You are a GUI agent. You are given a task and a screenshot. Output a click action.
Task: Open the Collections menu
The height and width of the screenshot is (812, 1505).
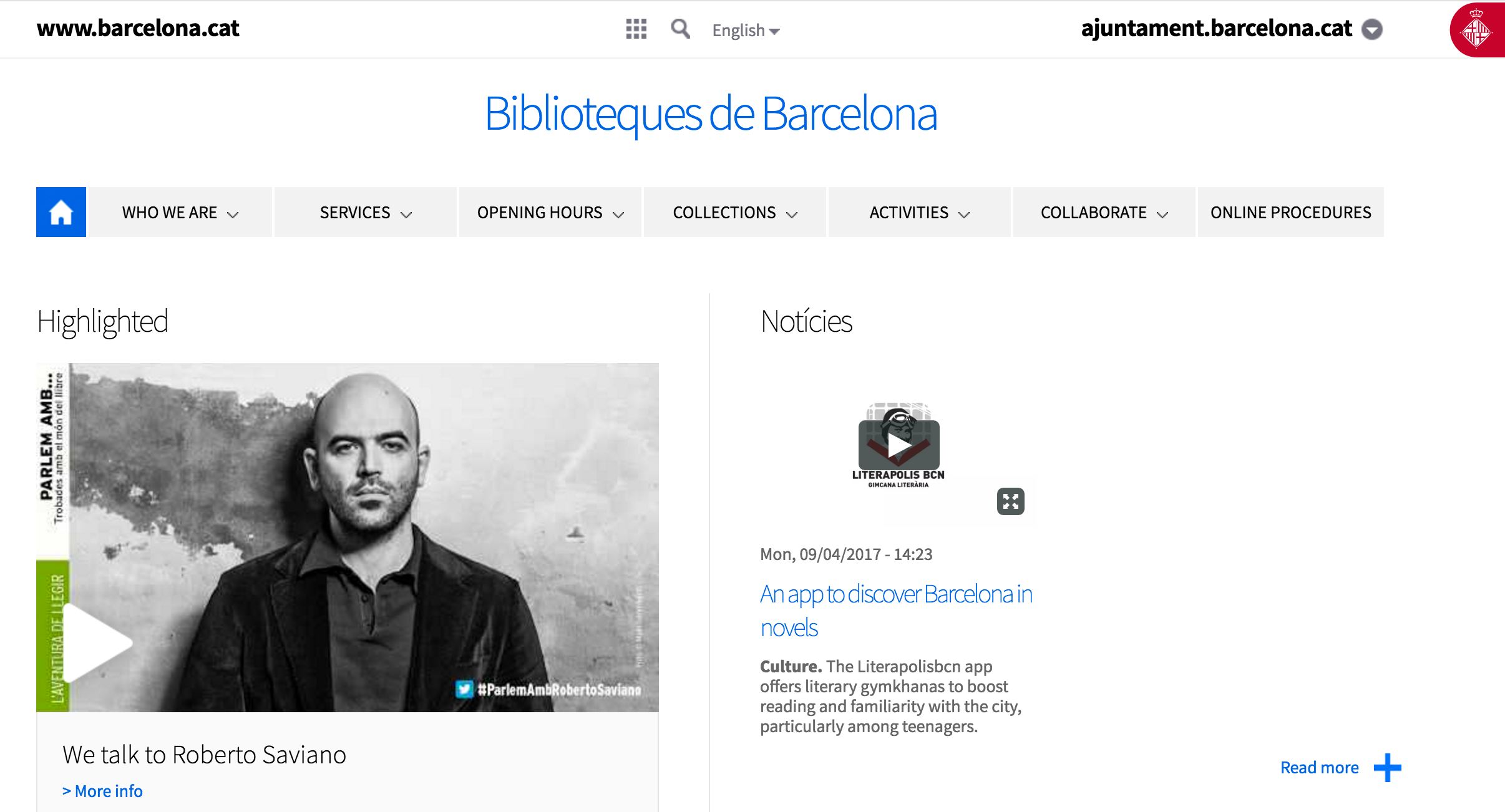point(735,212)
